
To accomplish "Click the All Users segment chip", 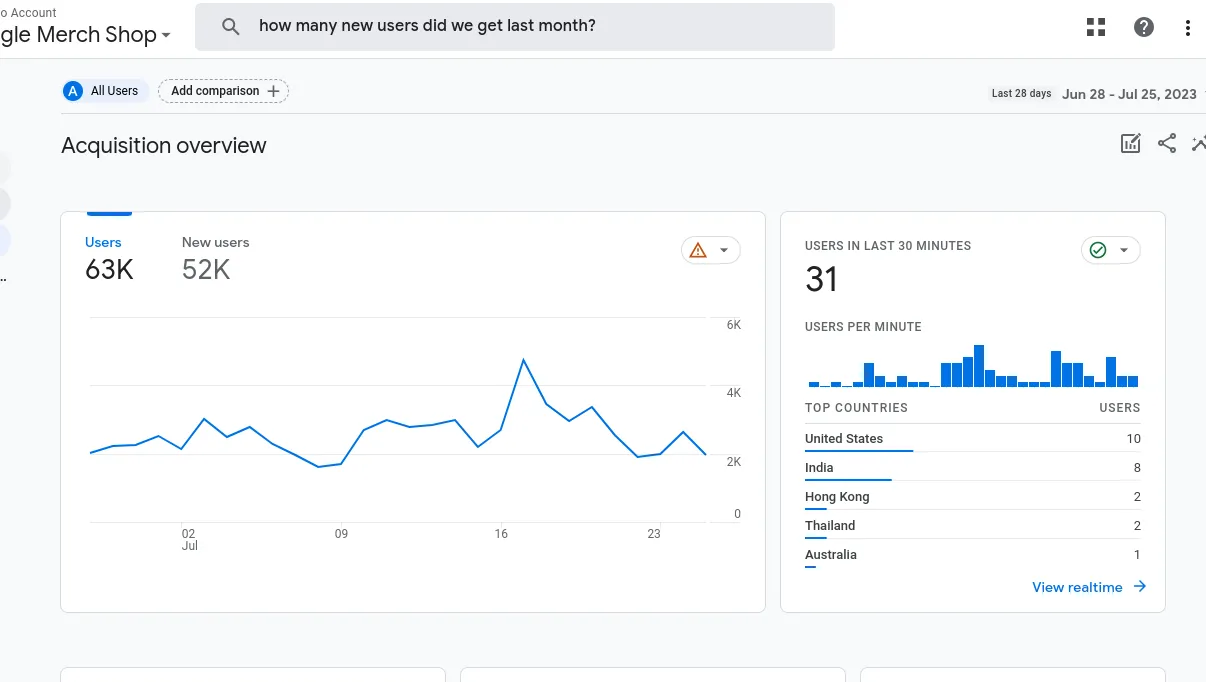I will click(104, 90).
